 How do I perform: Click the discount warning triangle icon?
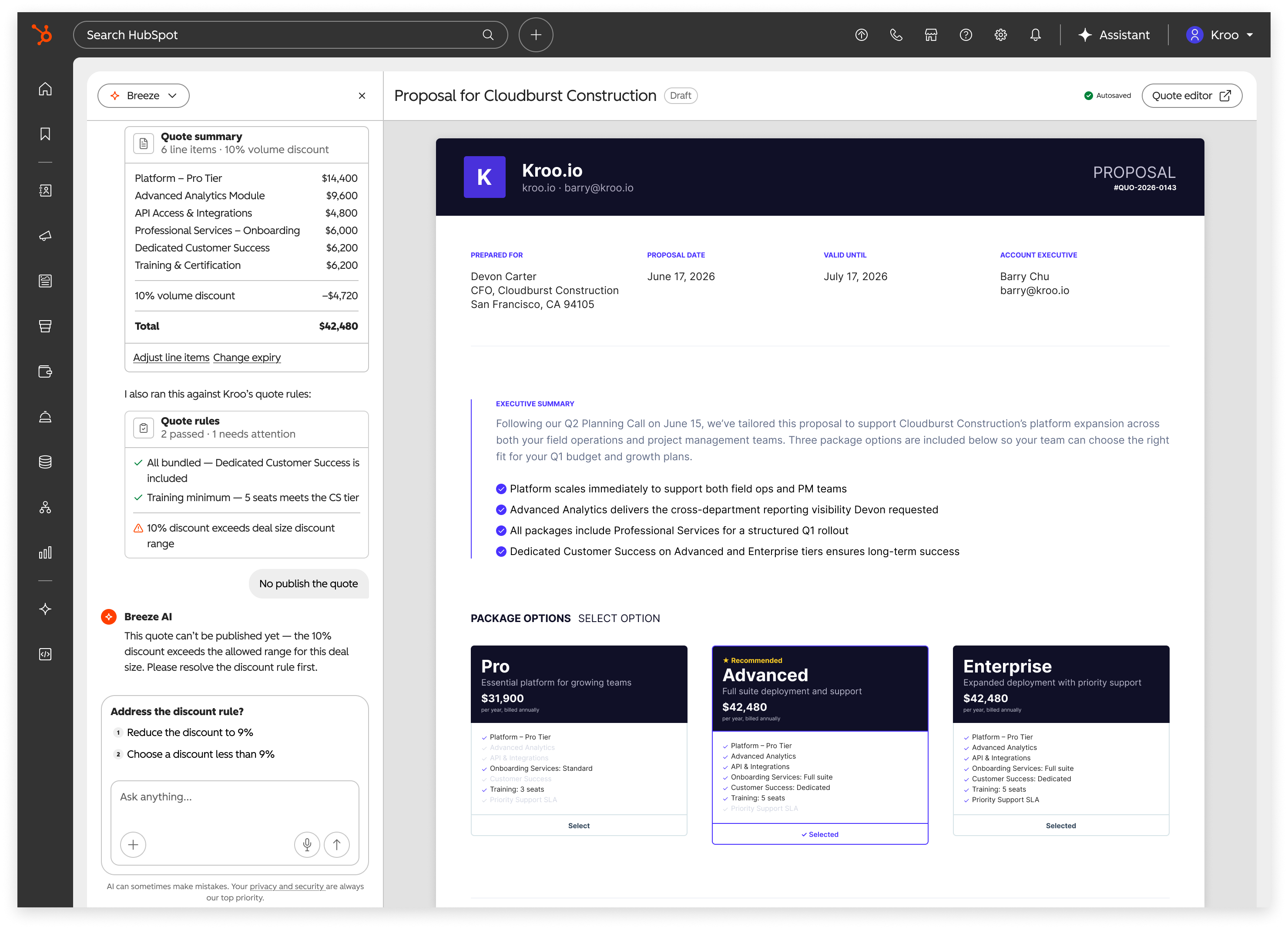point(138,528)
